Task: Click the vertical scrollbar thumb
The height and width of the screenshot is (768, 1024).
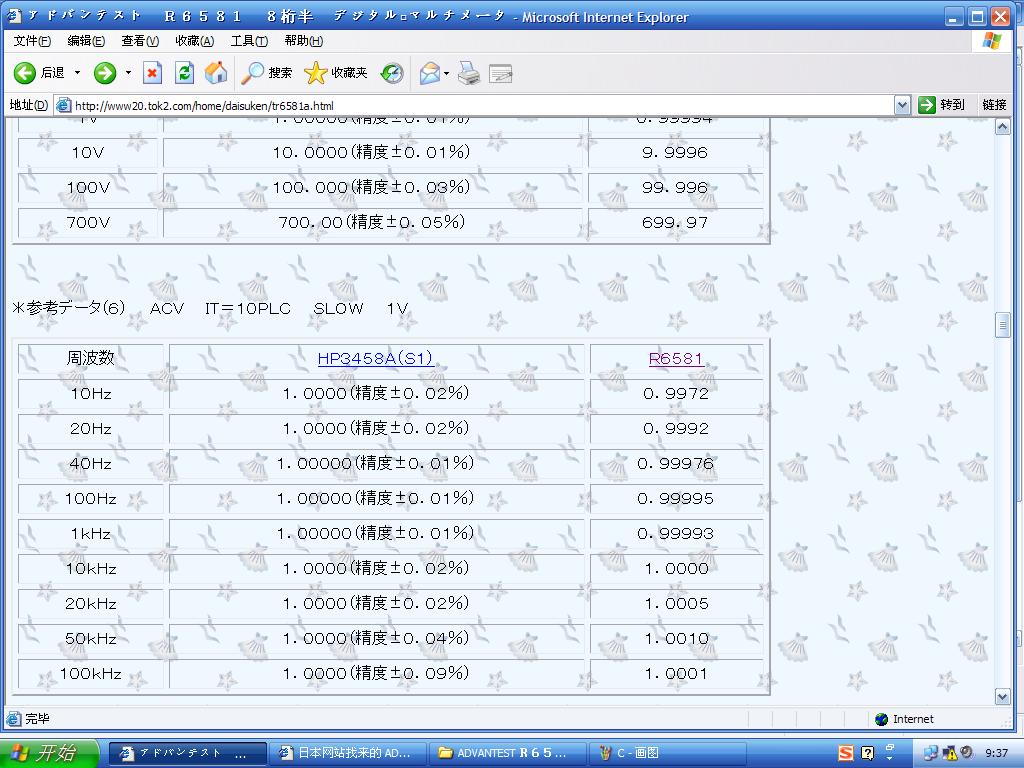Action: [x=1002, y=325]
